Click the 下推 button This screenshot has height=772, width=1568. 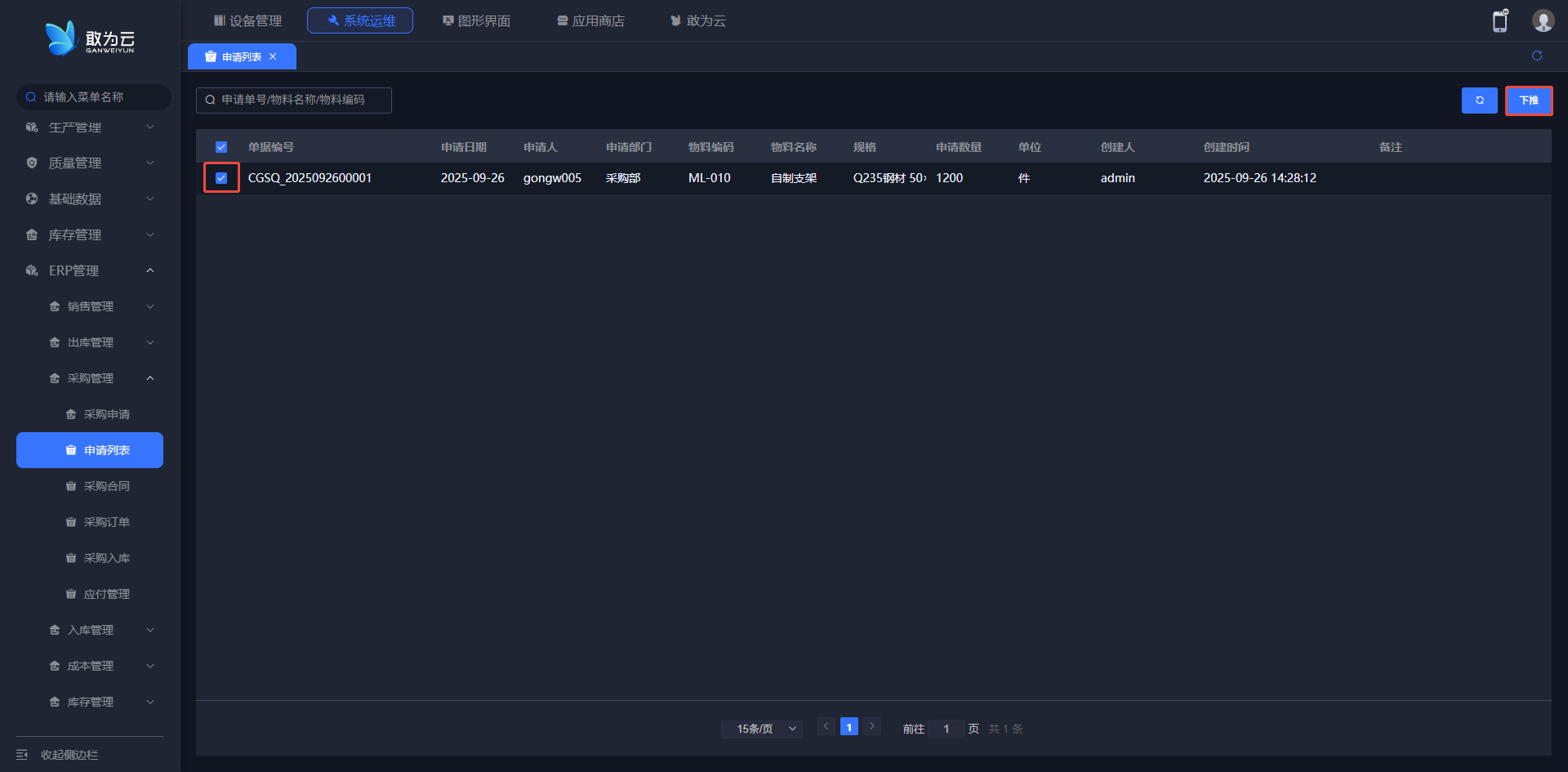pos(1529,100)
